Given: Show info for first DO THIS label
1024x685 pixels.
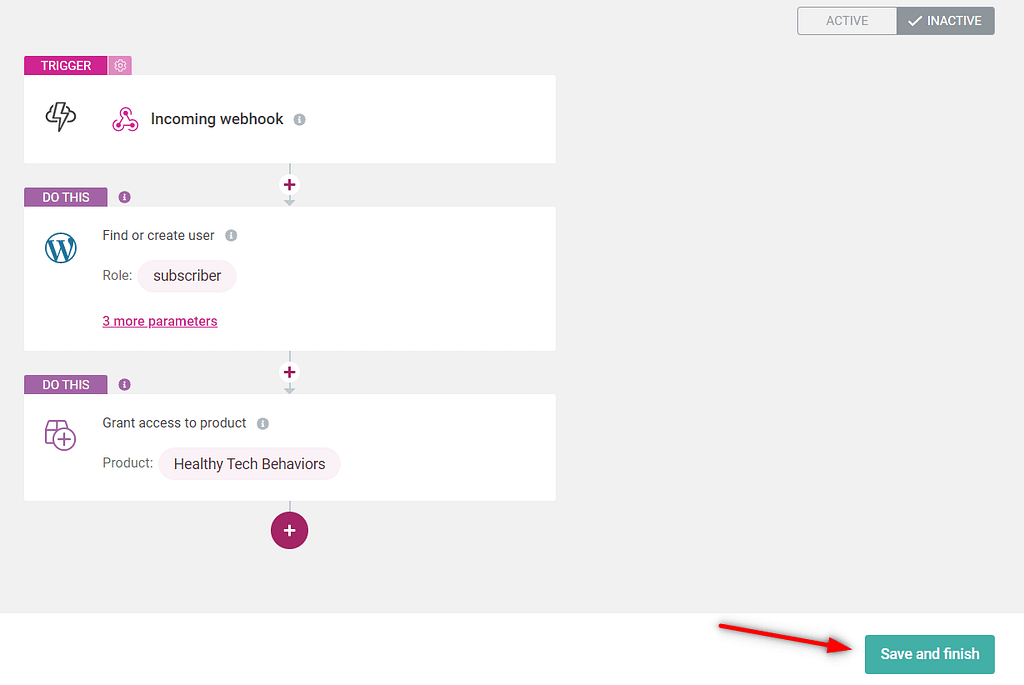Looking at the screenshot, I should [x=125, y=197].
